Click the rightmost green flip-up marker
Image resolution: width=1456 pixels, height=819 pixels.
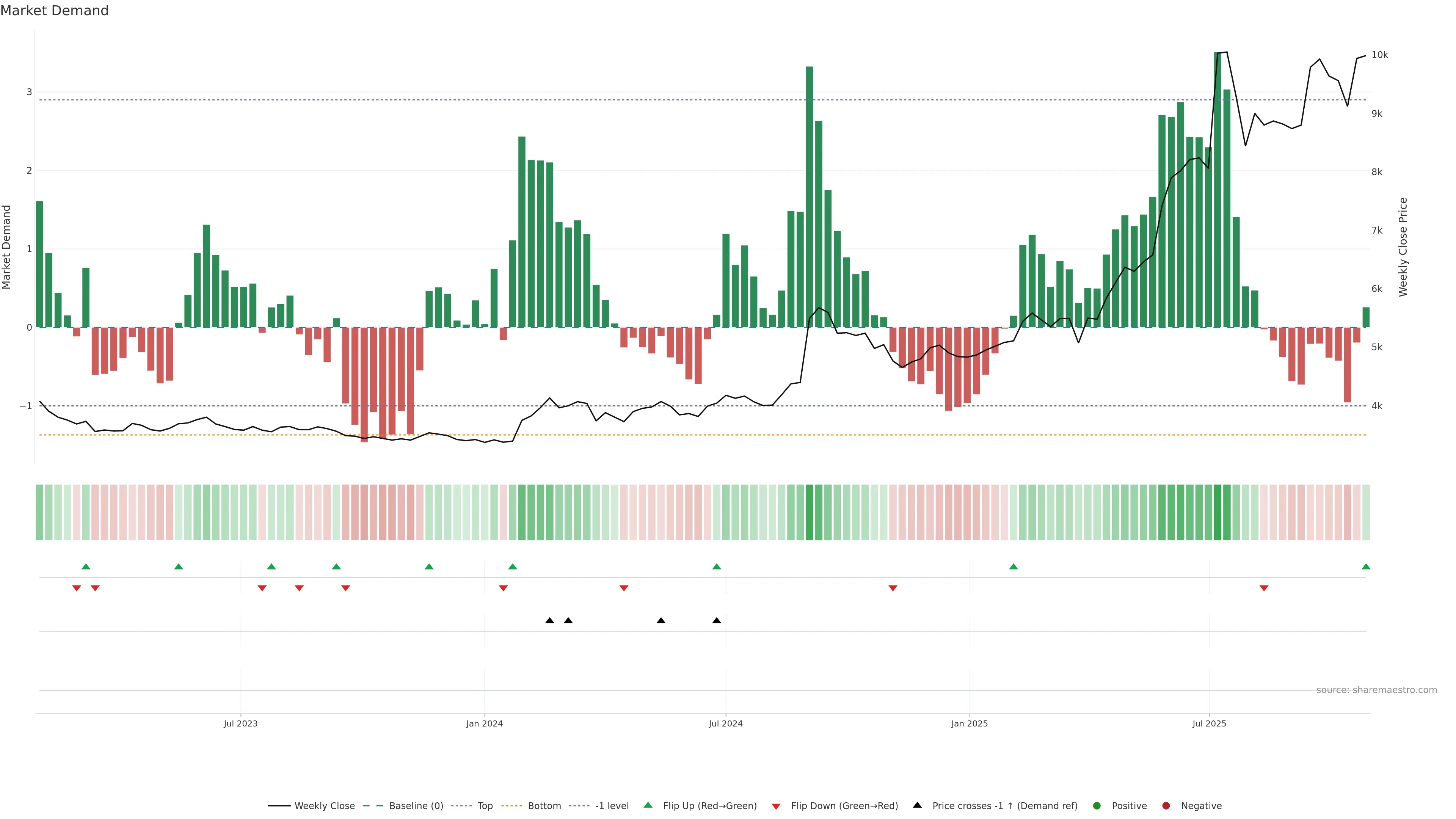point(1365,566)
